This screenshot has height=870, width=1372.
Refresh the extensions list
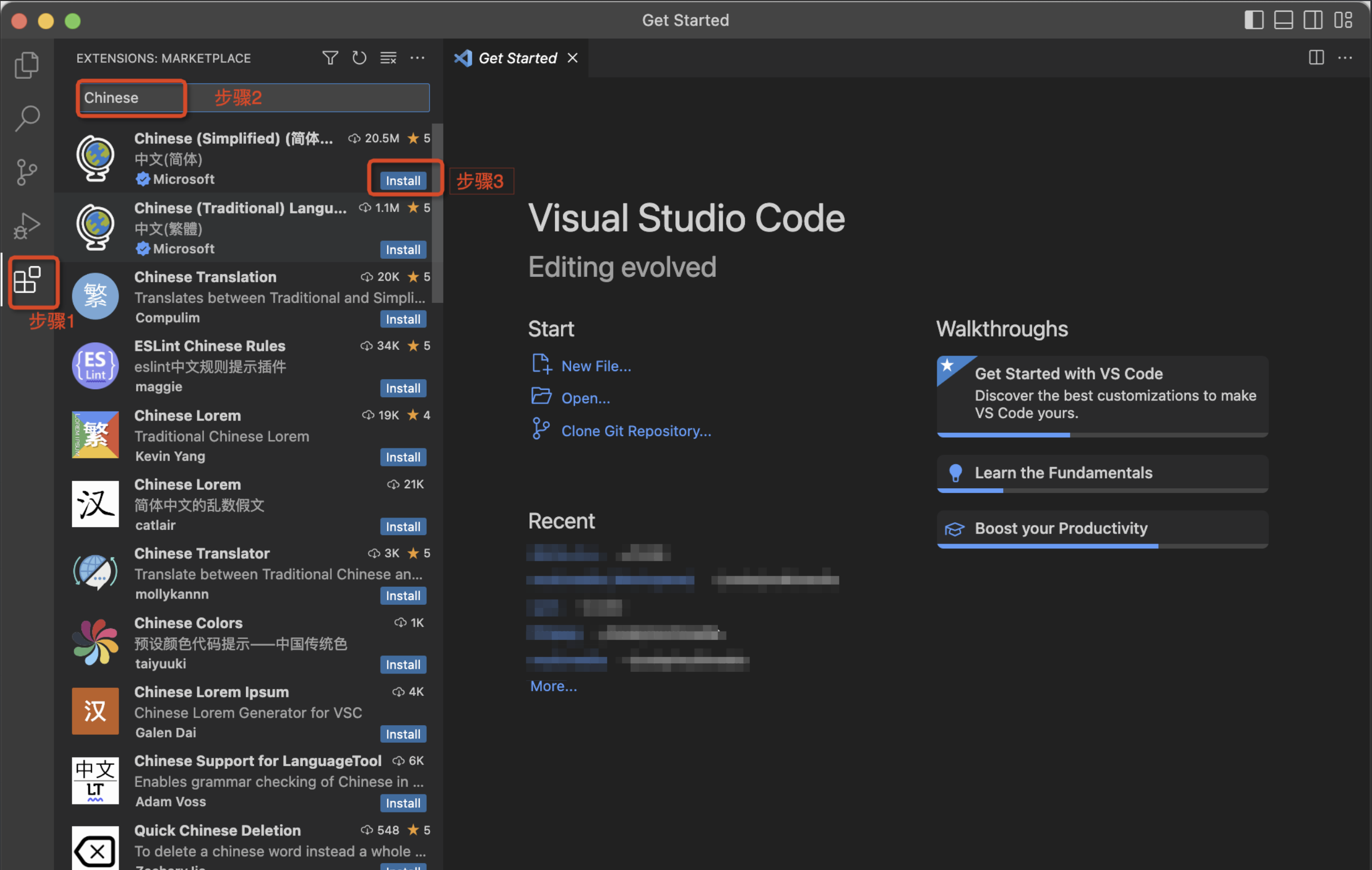(x=359, y=58)
